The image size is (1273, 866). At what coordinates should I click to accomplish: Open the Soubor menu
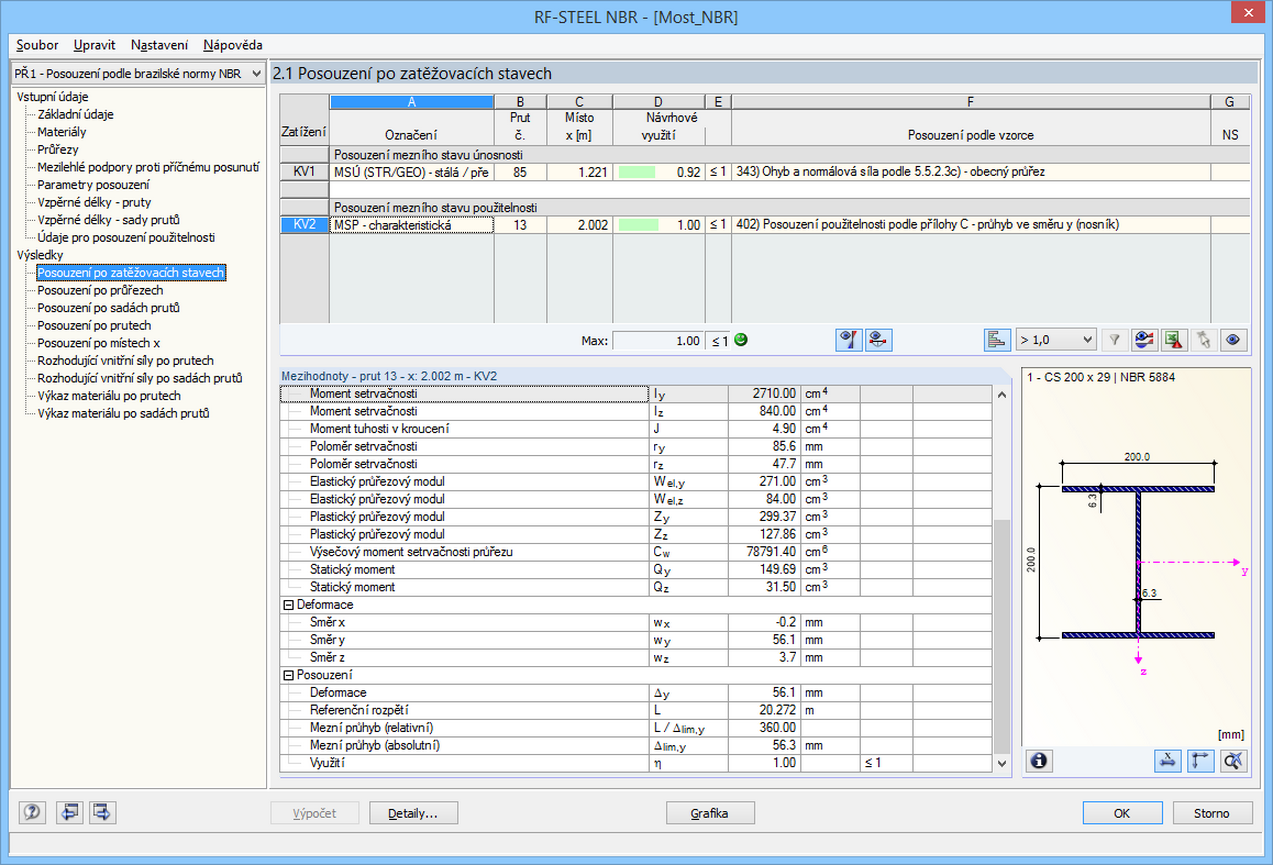click(37, 45)
